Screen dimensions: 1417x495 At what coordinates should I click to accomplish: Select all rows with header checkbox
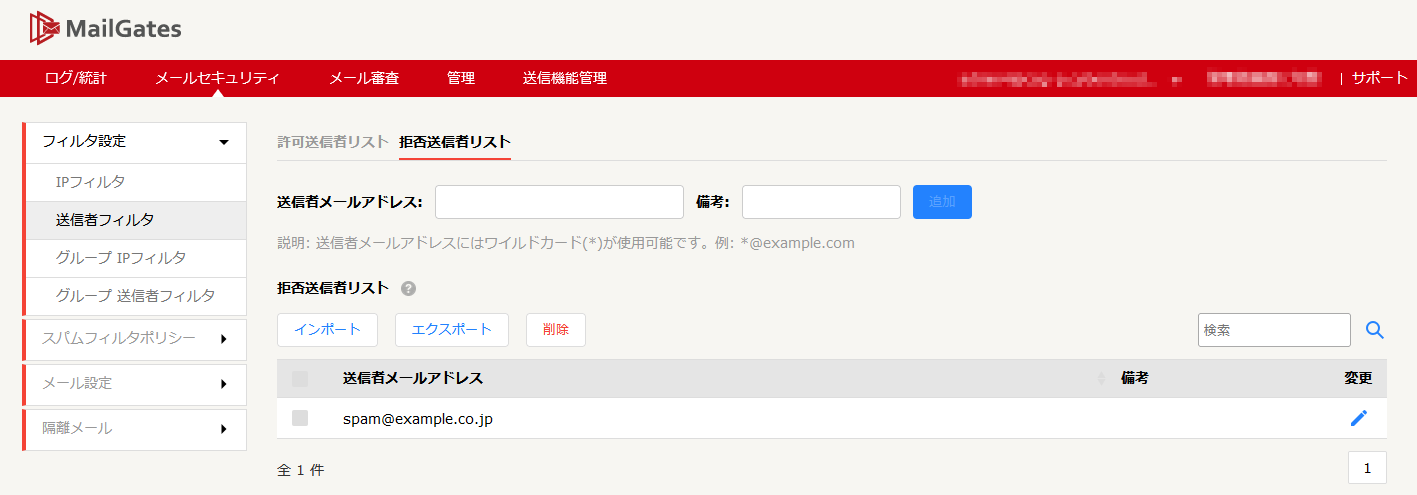point(300,378)
